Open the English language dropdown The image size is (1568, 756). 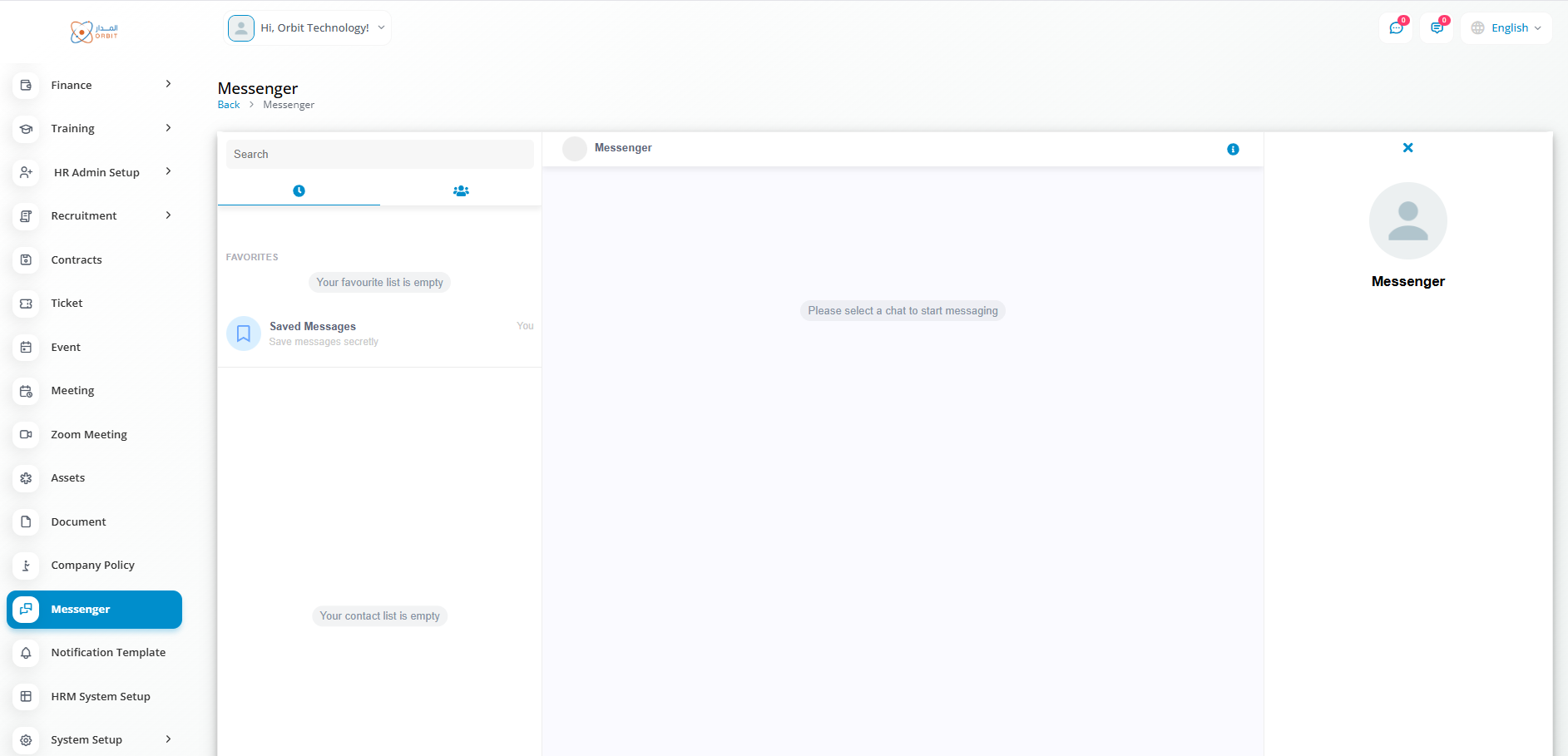[x=1506, y=28]
